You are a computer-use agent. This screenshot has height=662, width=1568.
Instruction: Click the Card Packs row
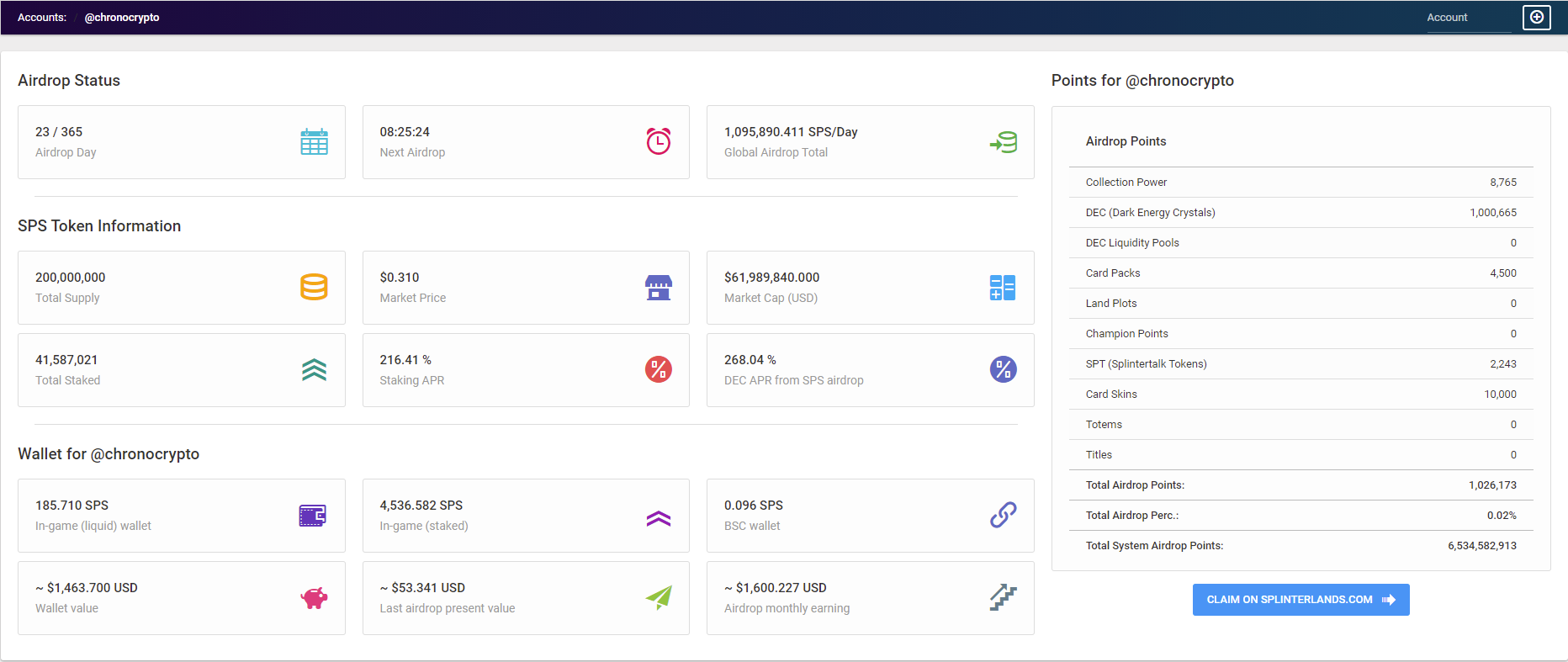pyautogui.click(x=1300, y=273)
